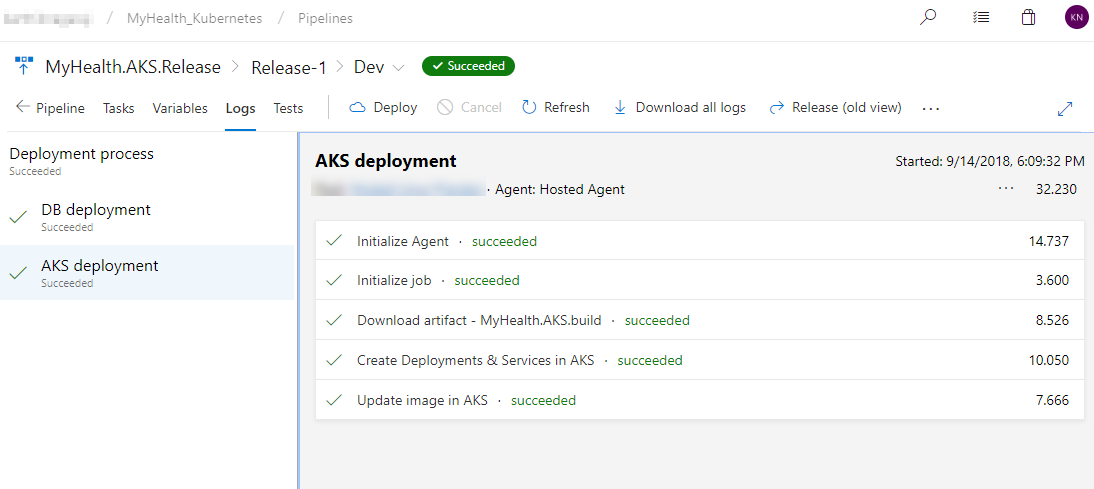Switch to the Tasks tab
Viewport: 1094px width, 489px height.
(119, 108)
